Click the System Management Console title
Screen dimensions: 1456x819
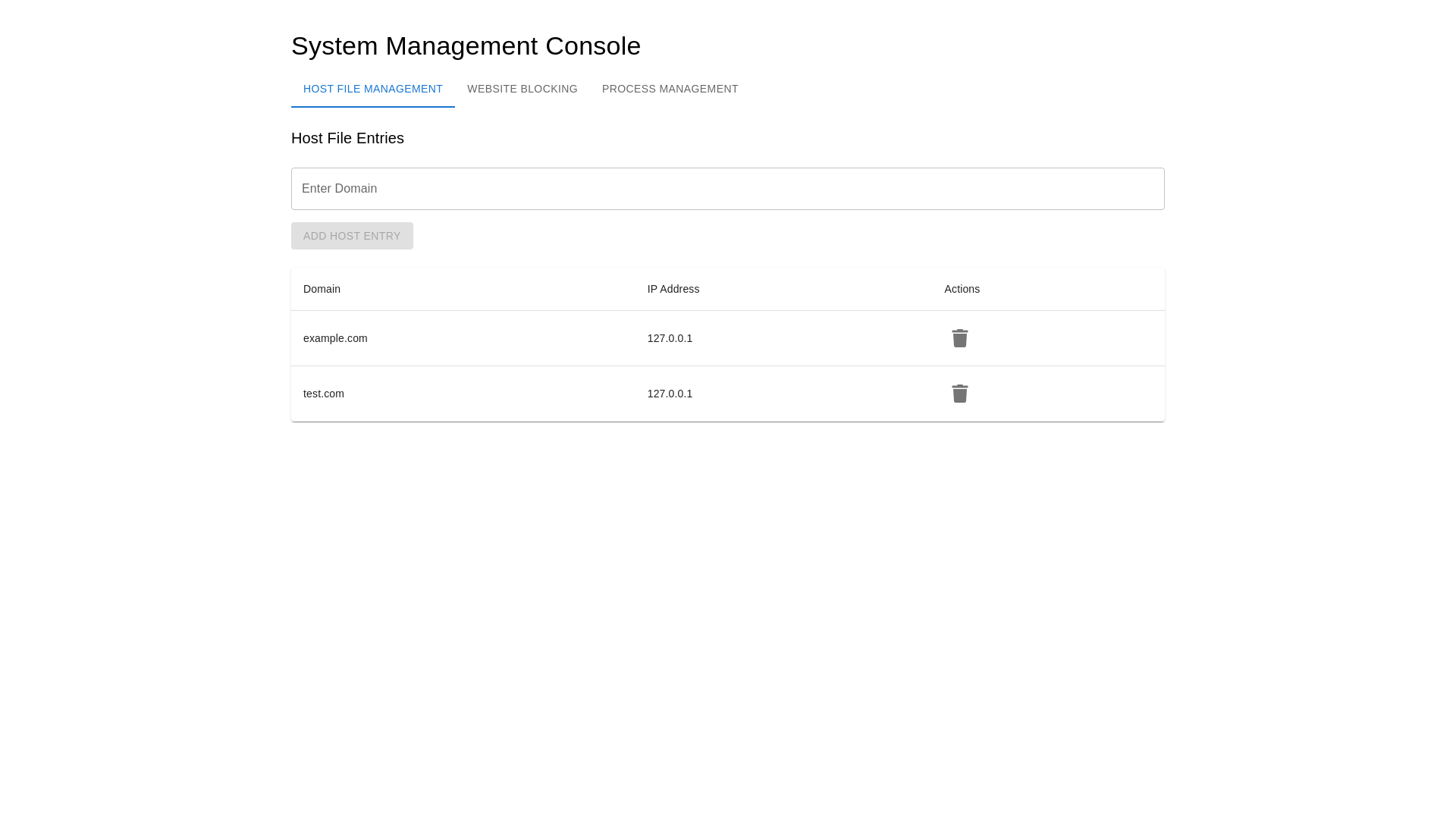tap(466, 46)
